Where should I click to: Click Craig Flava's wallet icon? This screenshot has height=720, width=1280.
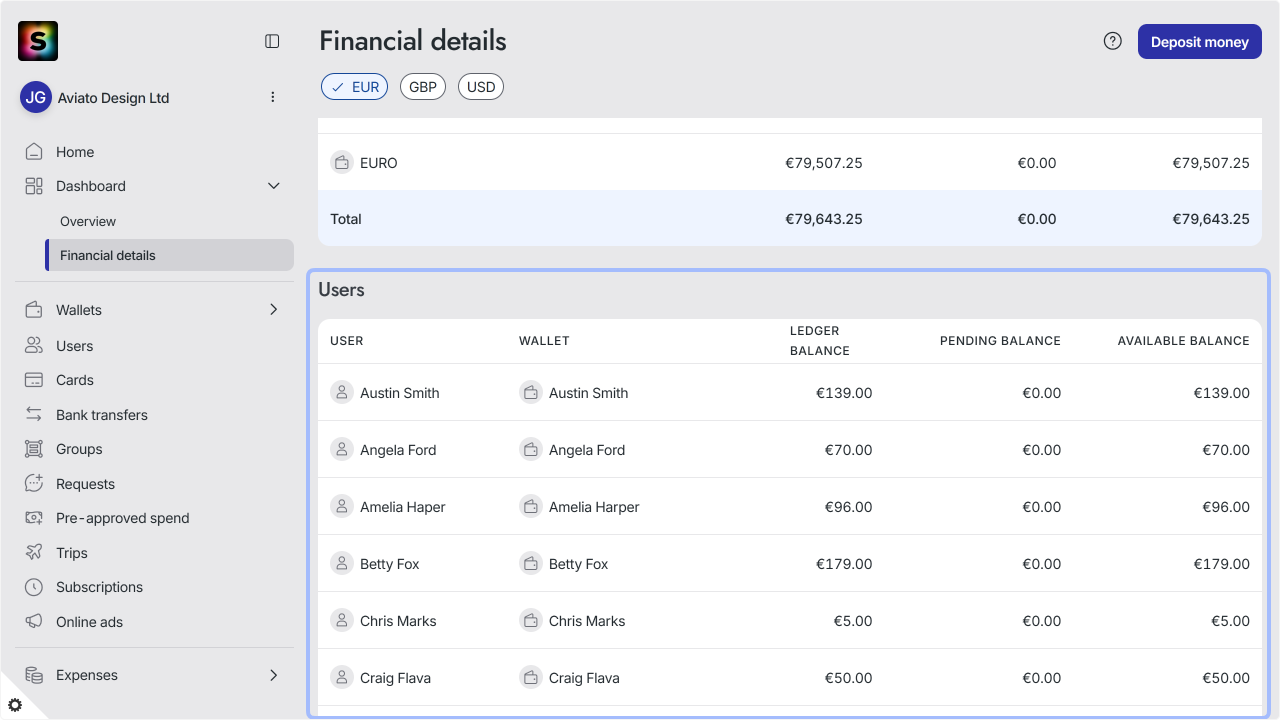tap(531, 678)
